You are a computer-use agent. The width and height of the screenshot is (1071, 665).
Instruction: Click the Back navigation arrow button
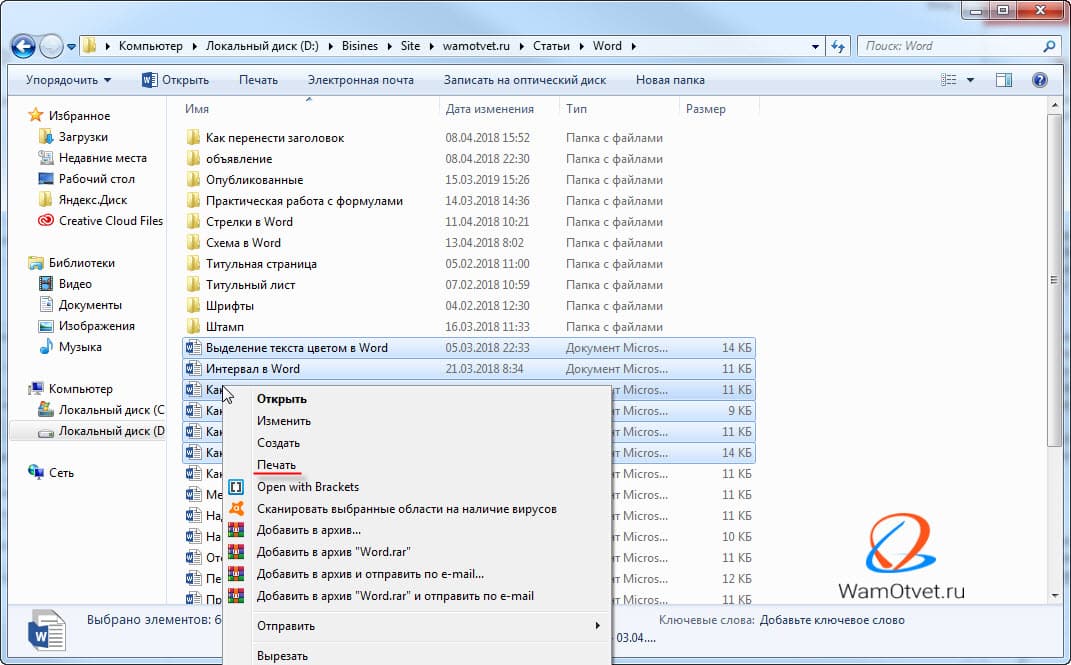click(x=24, y=46)
